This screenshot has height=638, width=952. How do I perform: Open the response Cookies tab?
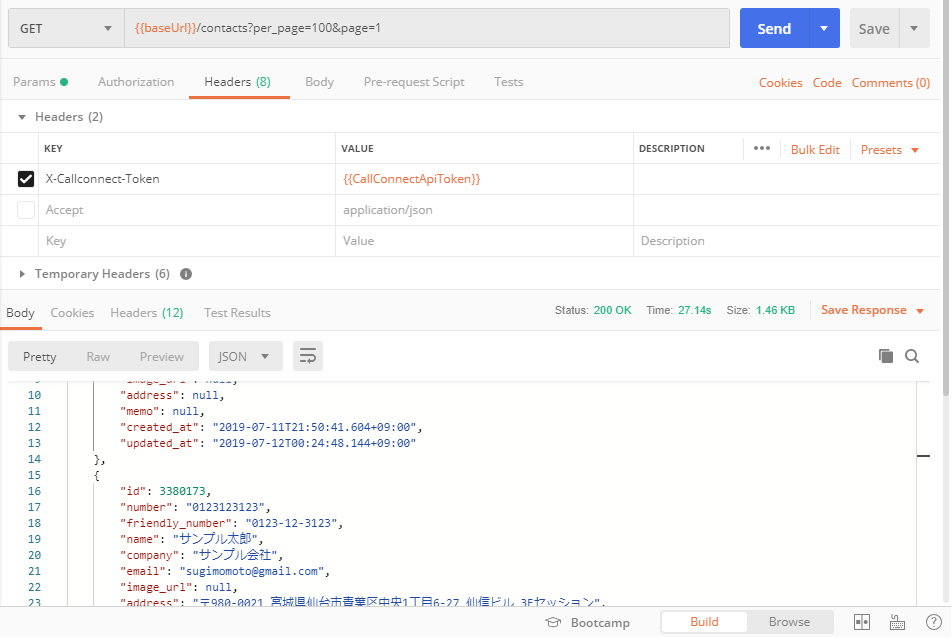point(72,313)
